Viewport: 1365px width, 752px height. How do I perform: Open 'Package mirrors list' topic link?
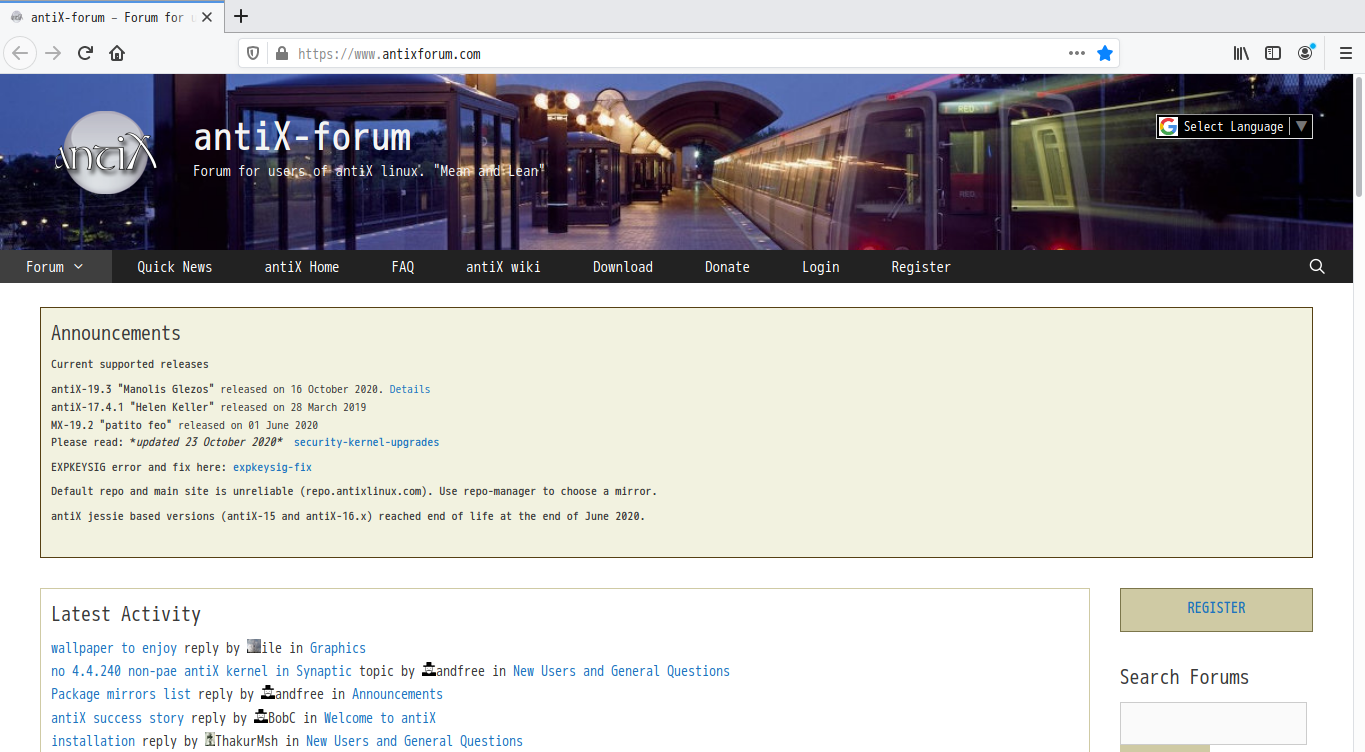[121, 694]
